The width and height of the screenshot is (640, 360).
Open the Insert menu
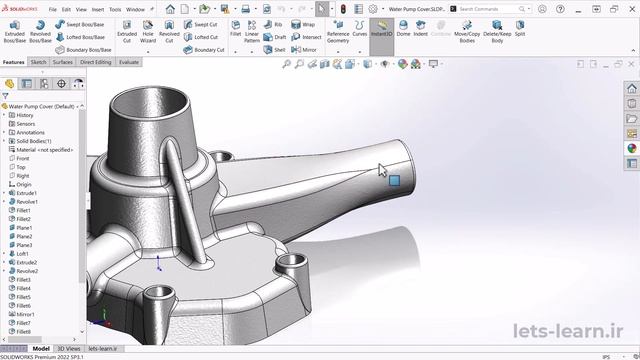tap(98, 9)
